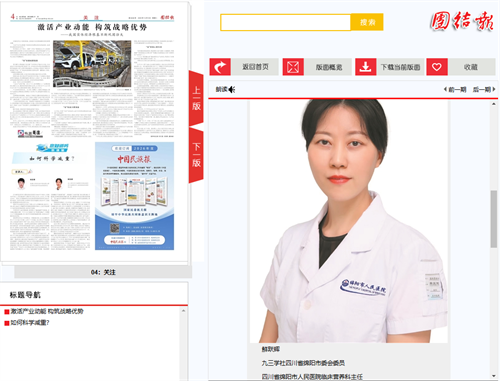This screenshot has height=381, width=500.
Task: Click the 朗读 read-aloud speaker icon
Action: (x=232, y=89)
